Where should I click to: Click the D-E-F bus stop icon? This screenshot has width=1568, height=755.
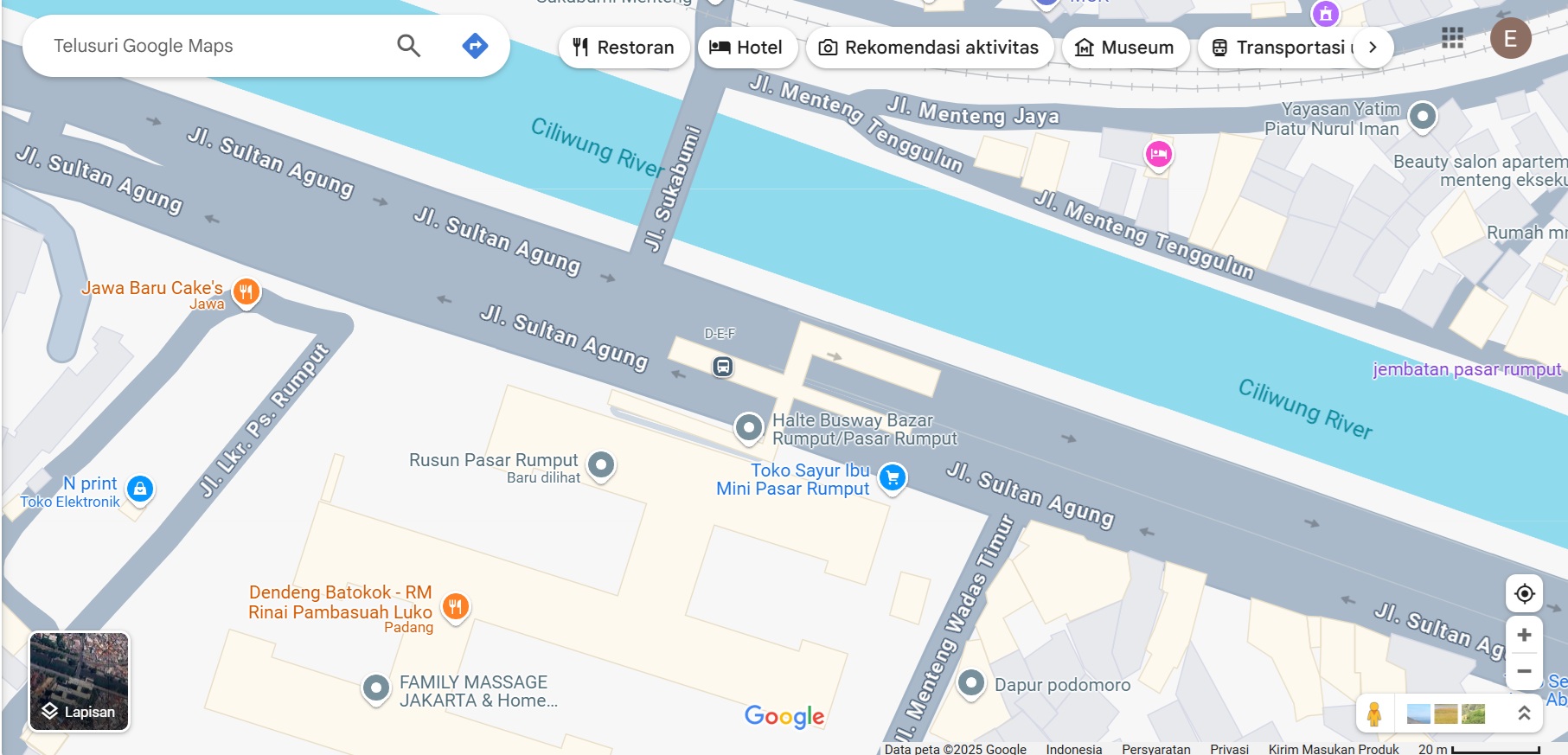(723, 367)
